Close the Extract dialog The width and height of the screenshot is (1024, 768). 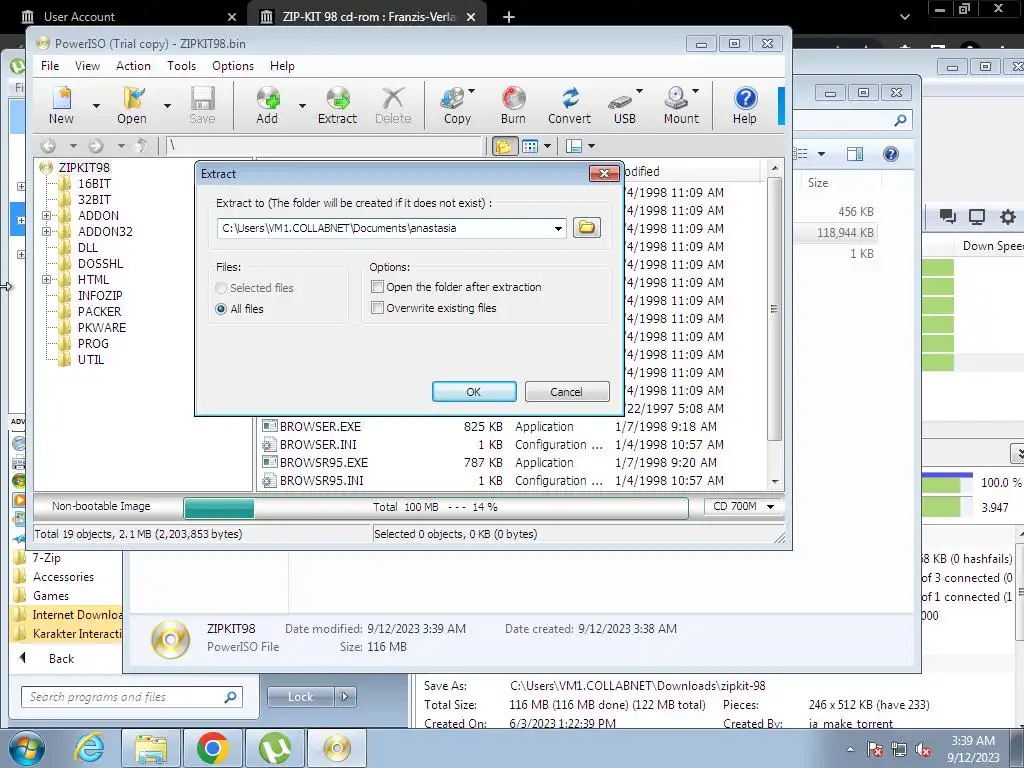click(x=604, y=173)
